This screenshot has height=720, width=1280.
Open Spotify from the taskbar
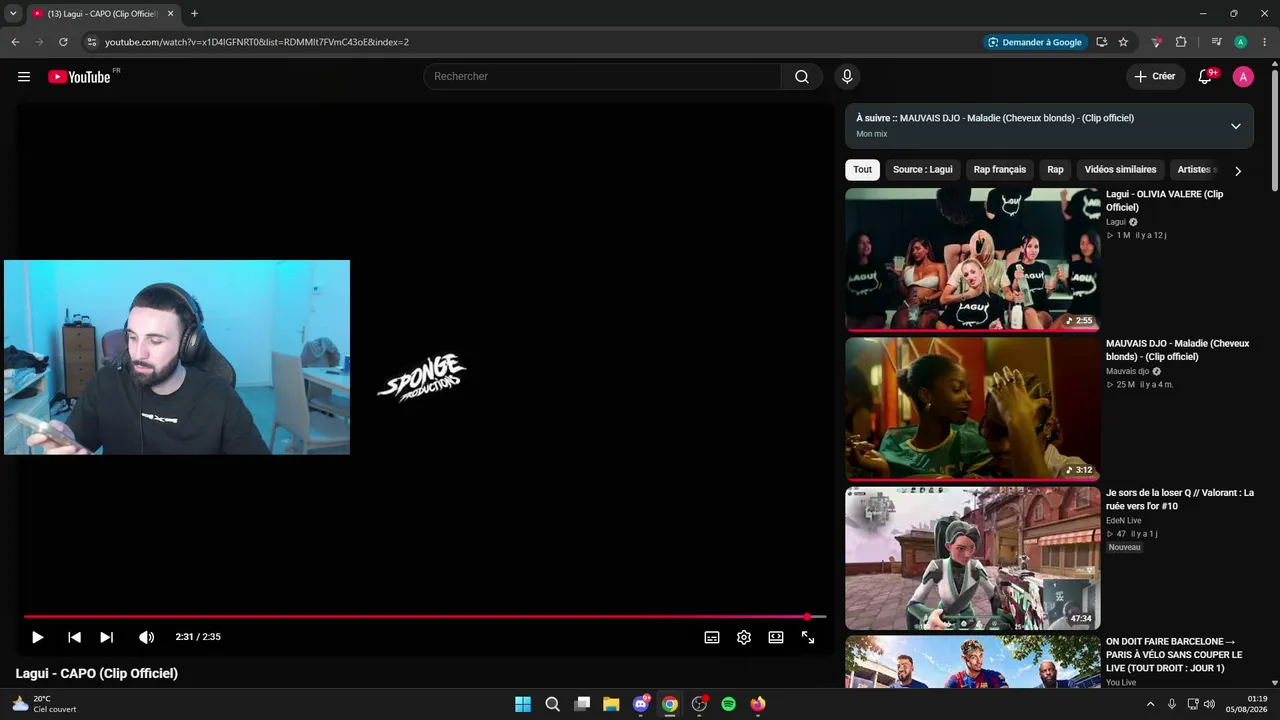[x=729, y=704]
